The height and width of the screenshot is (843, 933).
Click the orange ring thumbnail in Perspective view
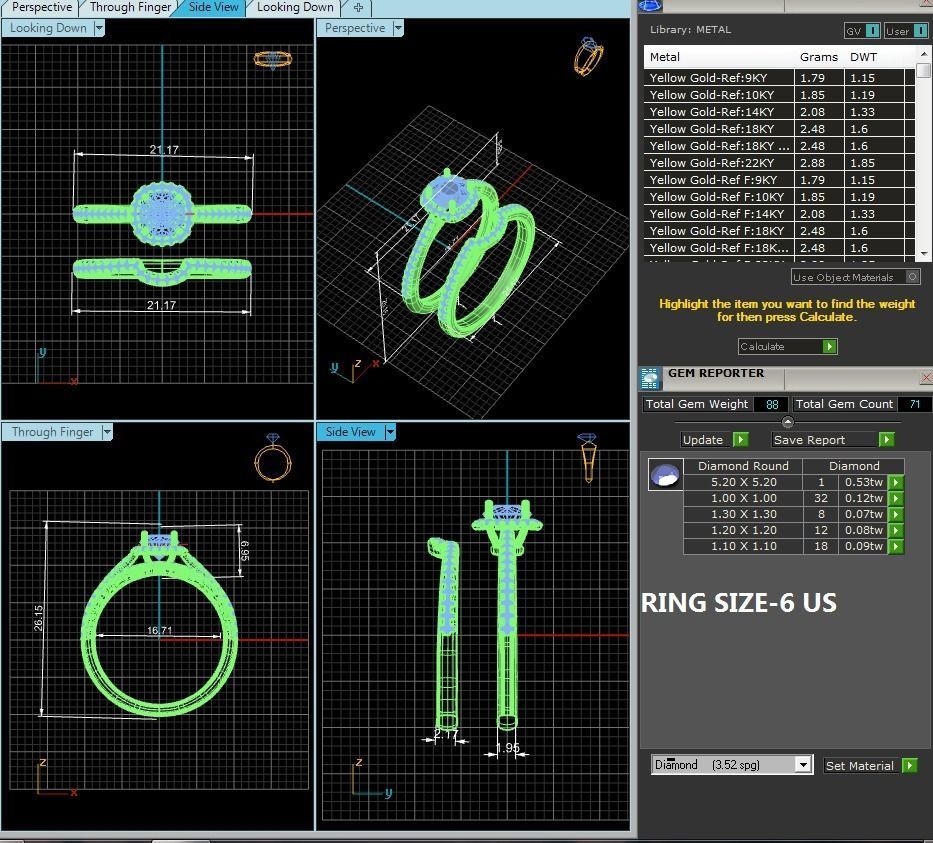click(588, 57)
